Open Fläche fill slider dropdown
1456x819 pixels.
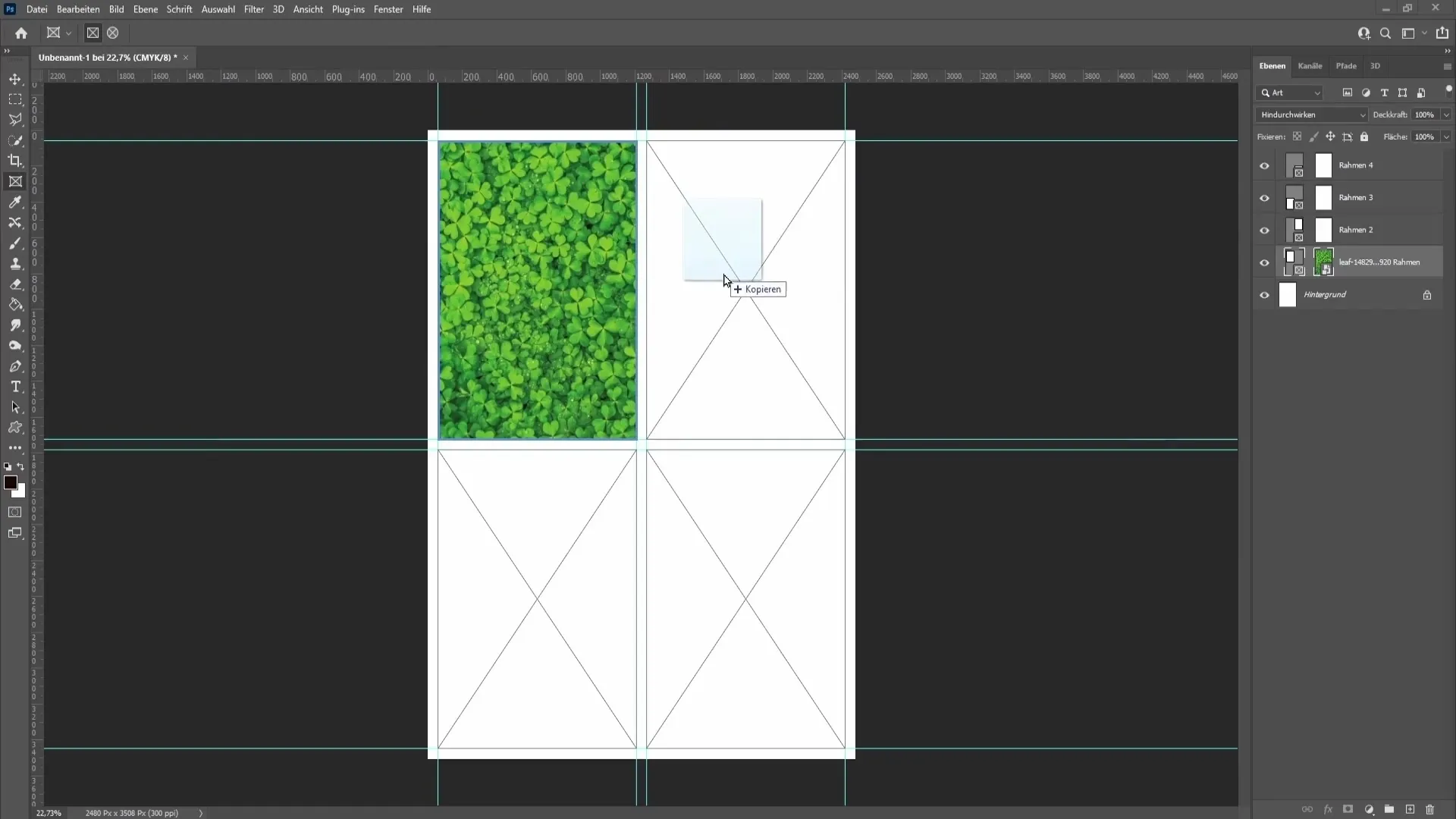(1446, 137)
